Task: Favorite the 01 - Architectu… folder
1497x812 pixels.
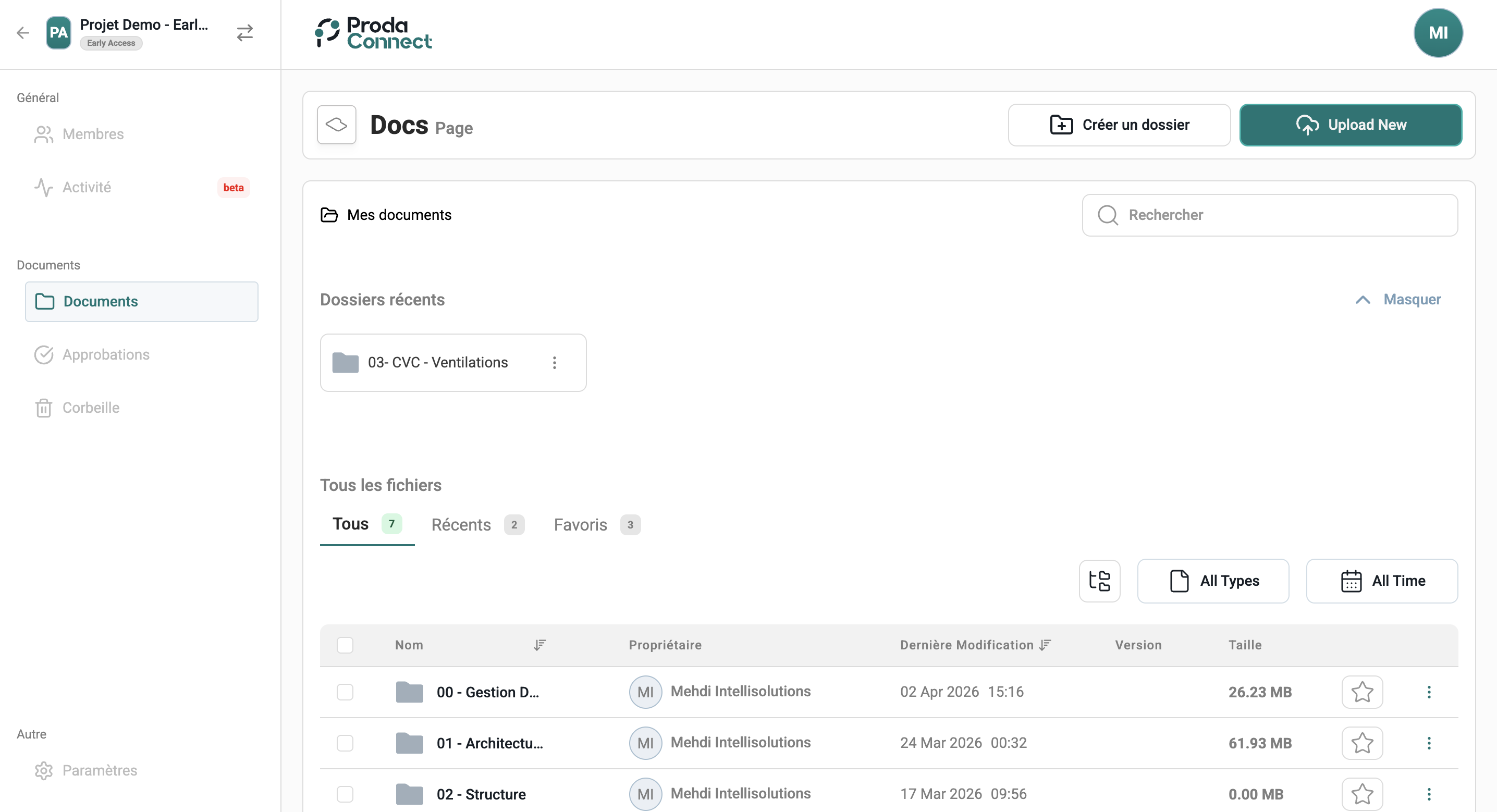Action: [1362, 743]
